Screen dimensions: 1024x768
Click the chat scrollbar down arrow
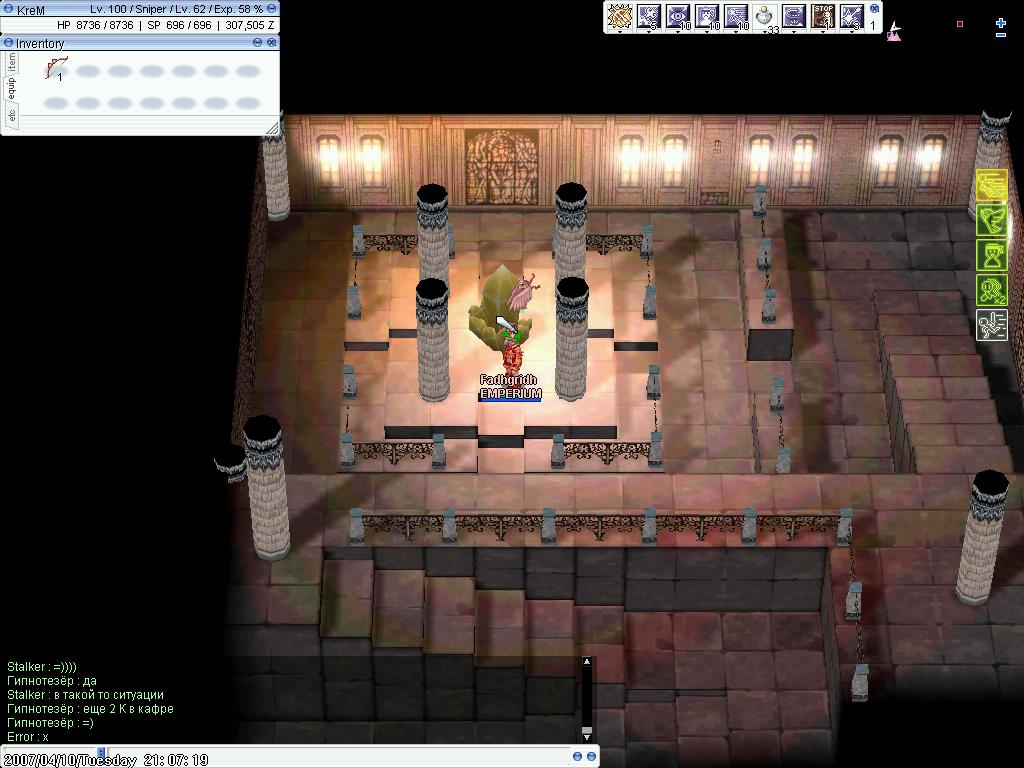pos(586,737)
